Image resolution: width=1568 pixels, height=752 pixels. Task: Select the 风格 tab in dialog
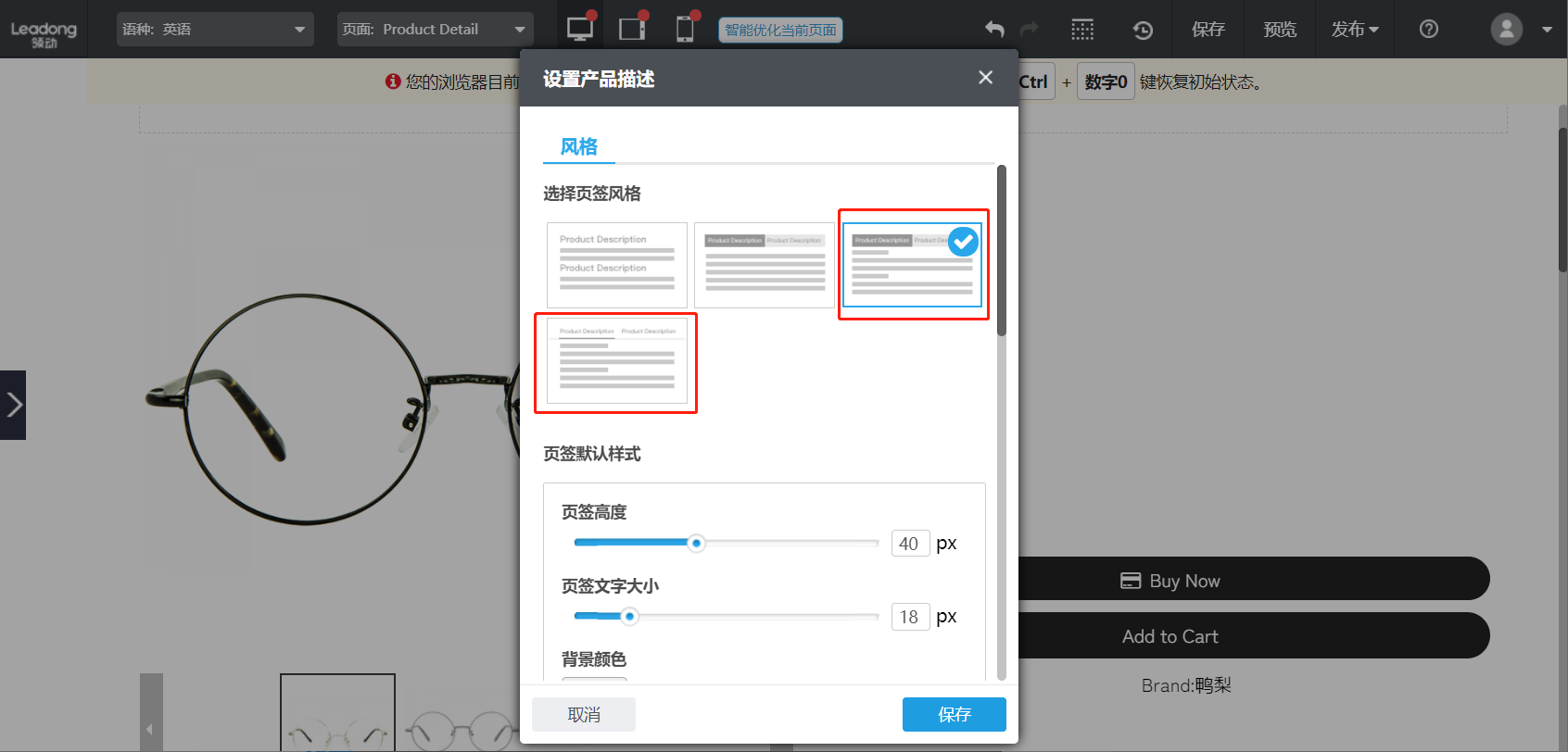pyautogui.click(x=579, y=146)
